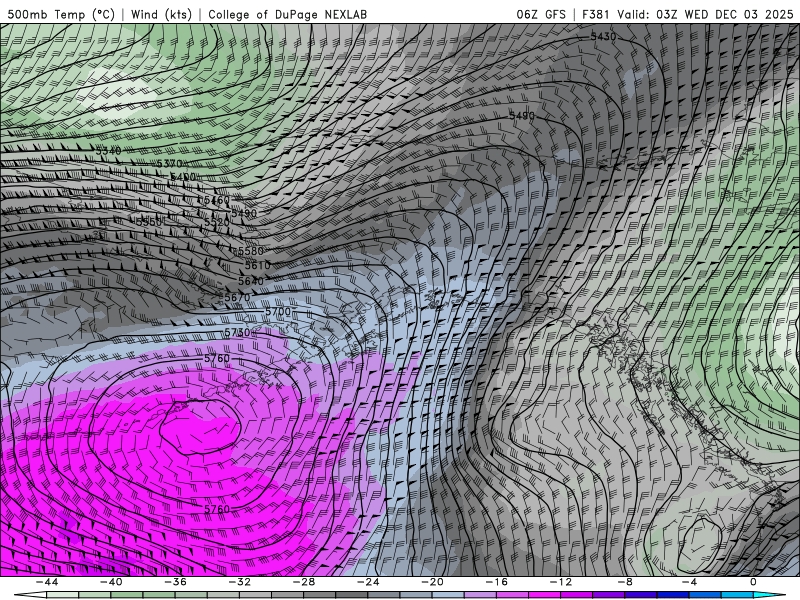Select the 'Valid: 03Z WED DEC 03 2025' text
This screenshot has width=800, height=600.
coord(705,14)
